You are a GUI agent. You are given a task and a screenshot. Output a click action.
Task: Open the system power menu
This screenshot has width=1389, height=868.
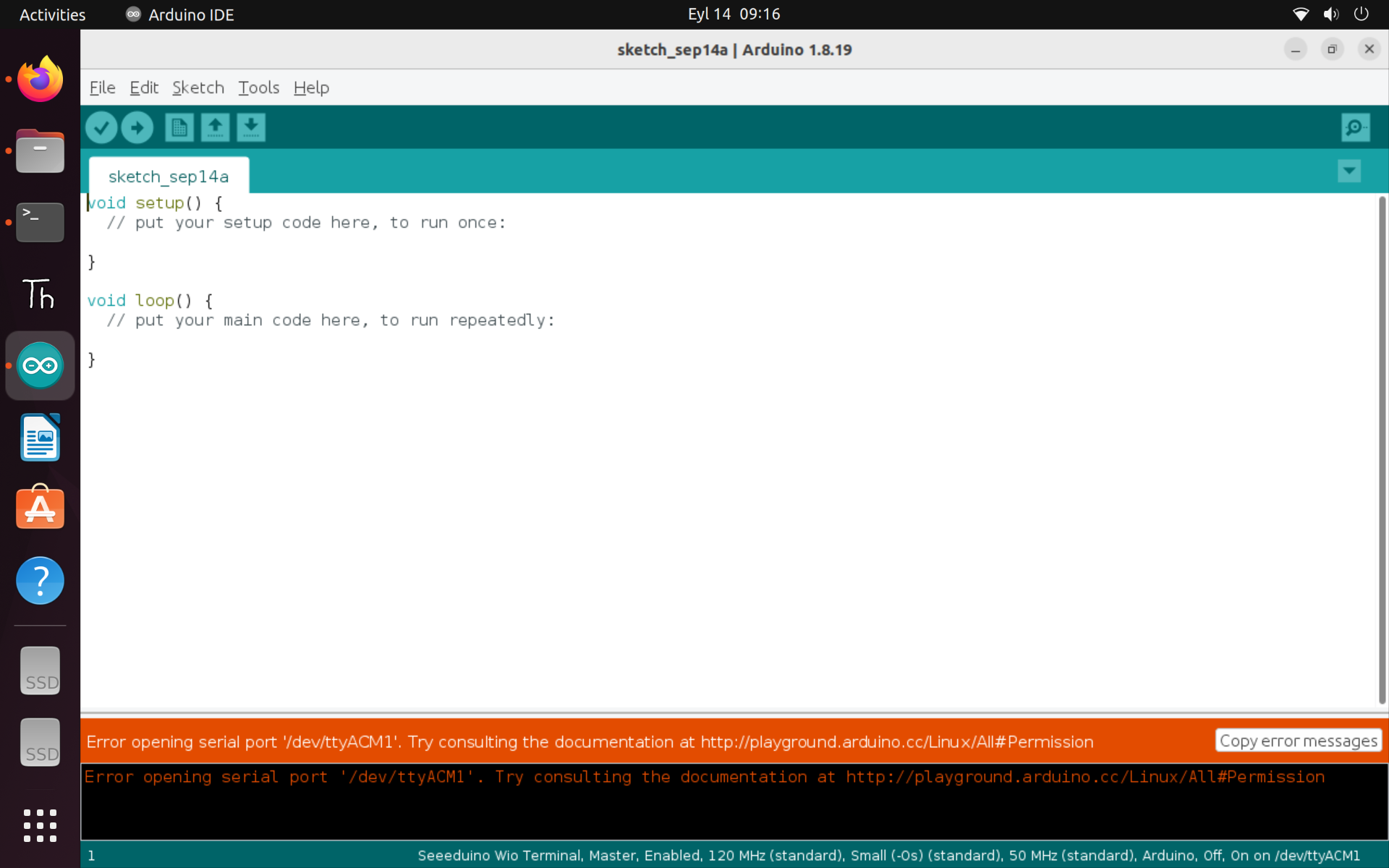[x=1361, y=14]
